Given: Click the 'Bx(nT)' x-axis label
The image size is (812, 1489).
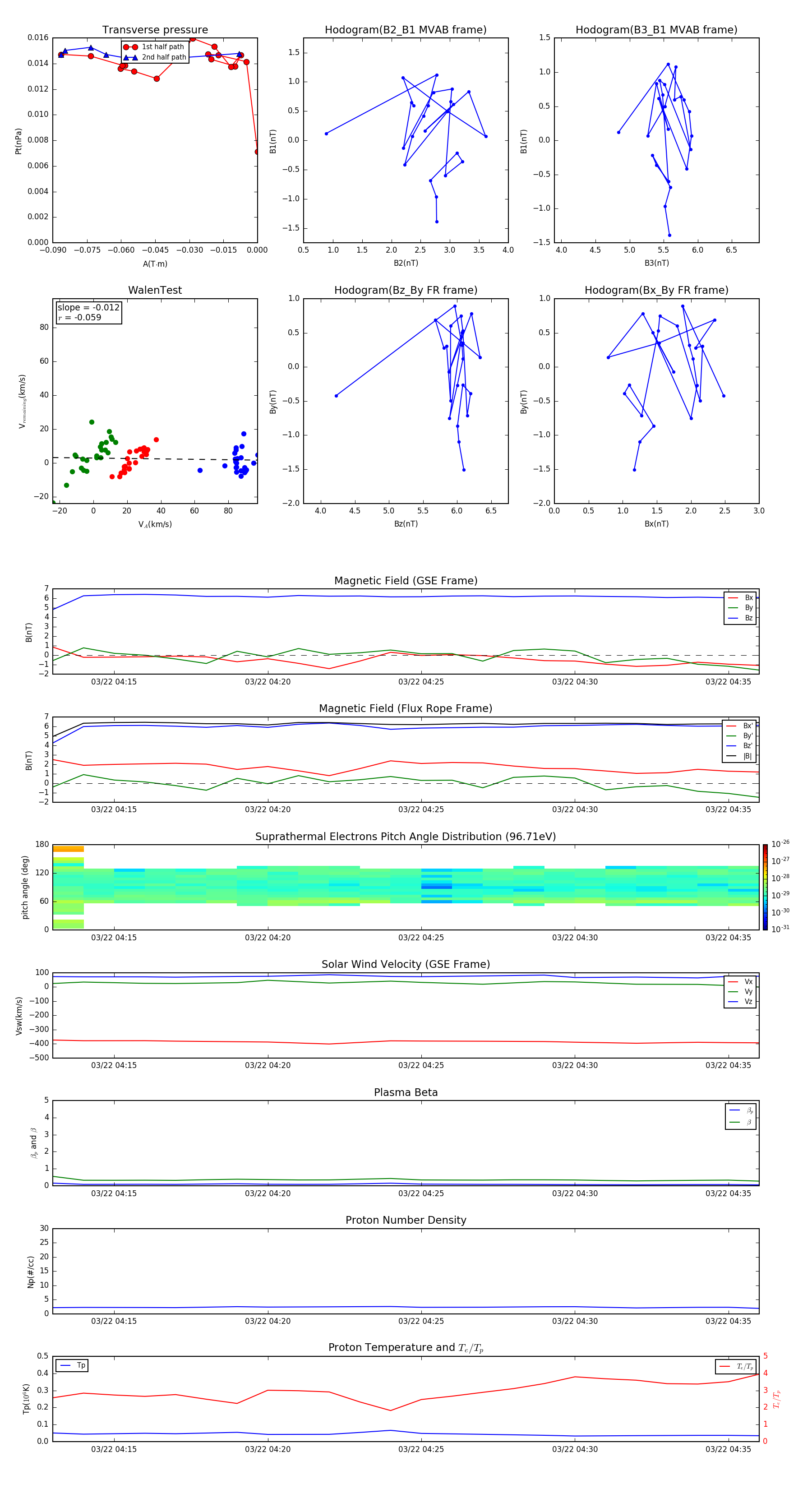Looking at the screenshot, I should tap(656, 524).
